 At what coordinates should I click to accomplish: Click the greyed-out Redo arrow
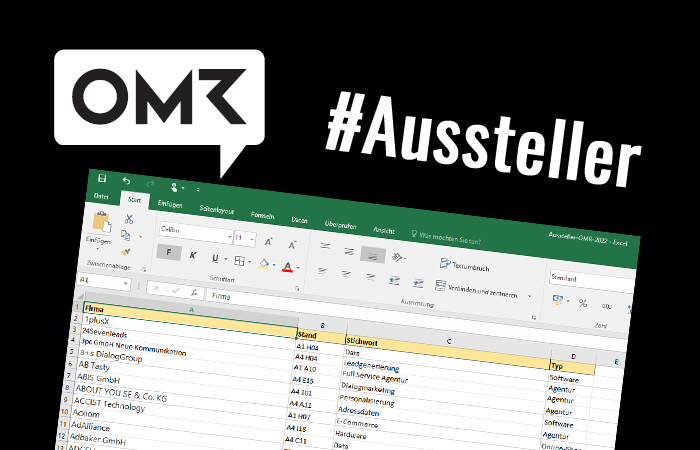click(150, 183)
